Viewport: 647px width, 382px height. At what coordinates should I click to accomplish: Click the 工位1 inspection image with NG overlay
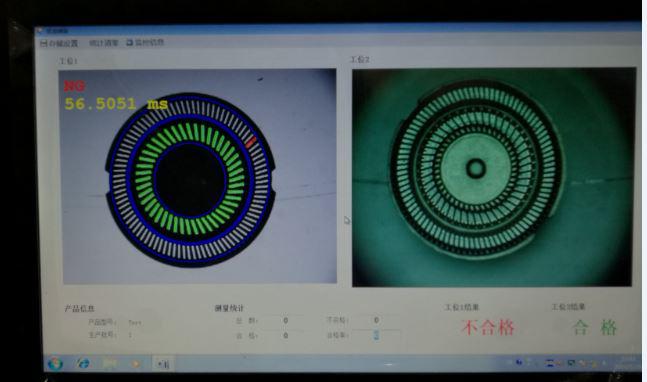(197, 176)
